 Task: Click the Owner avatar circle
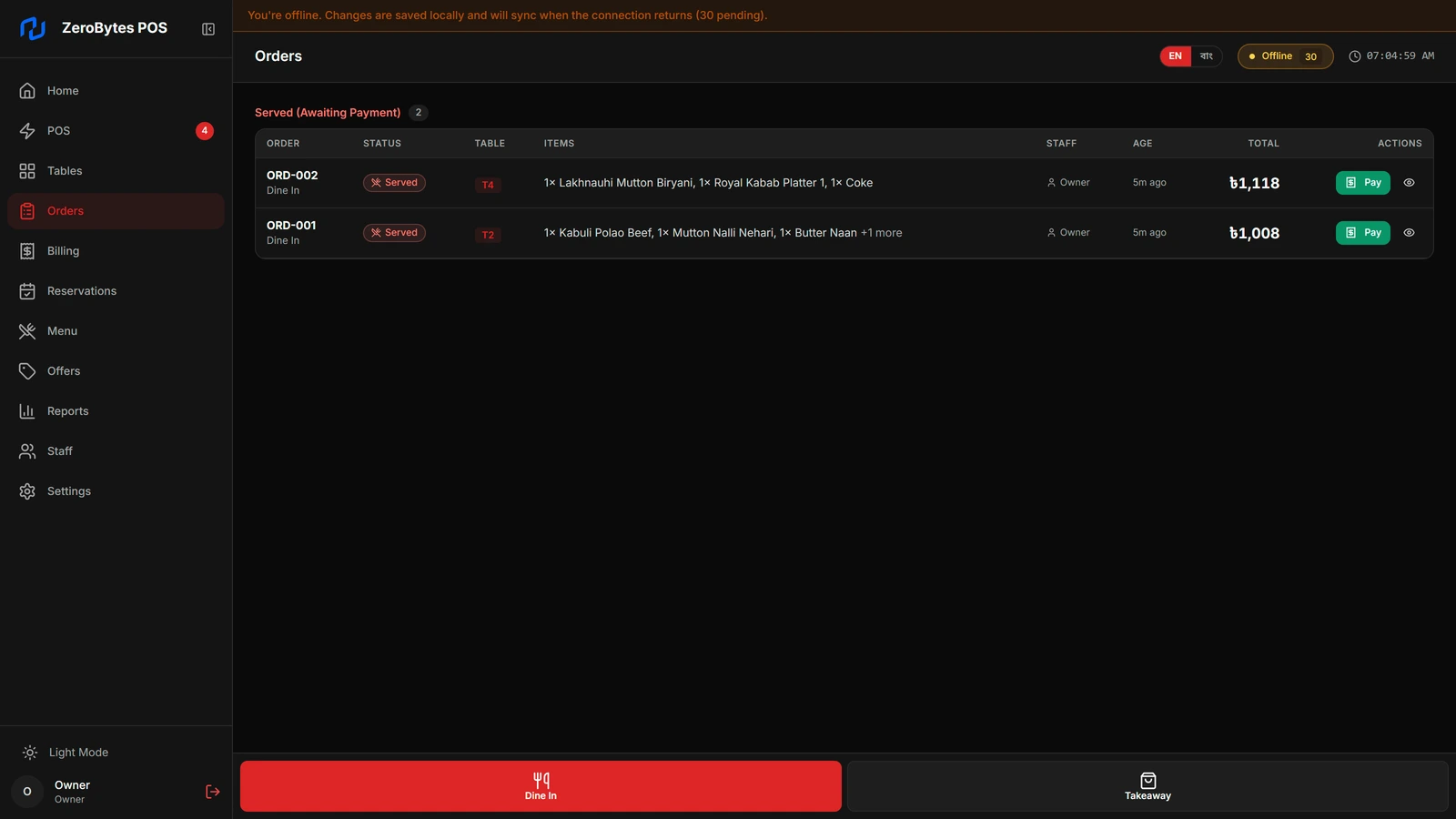(27, 792)
